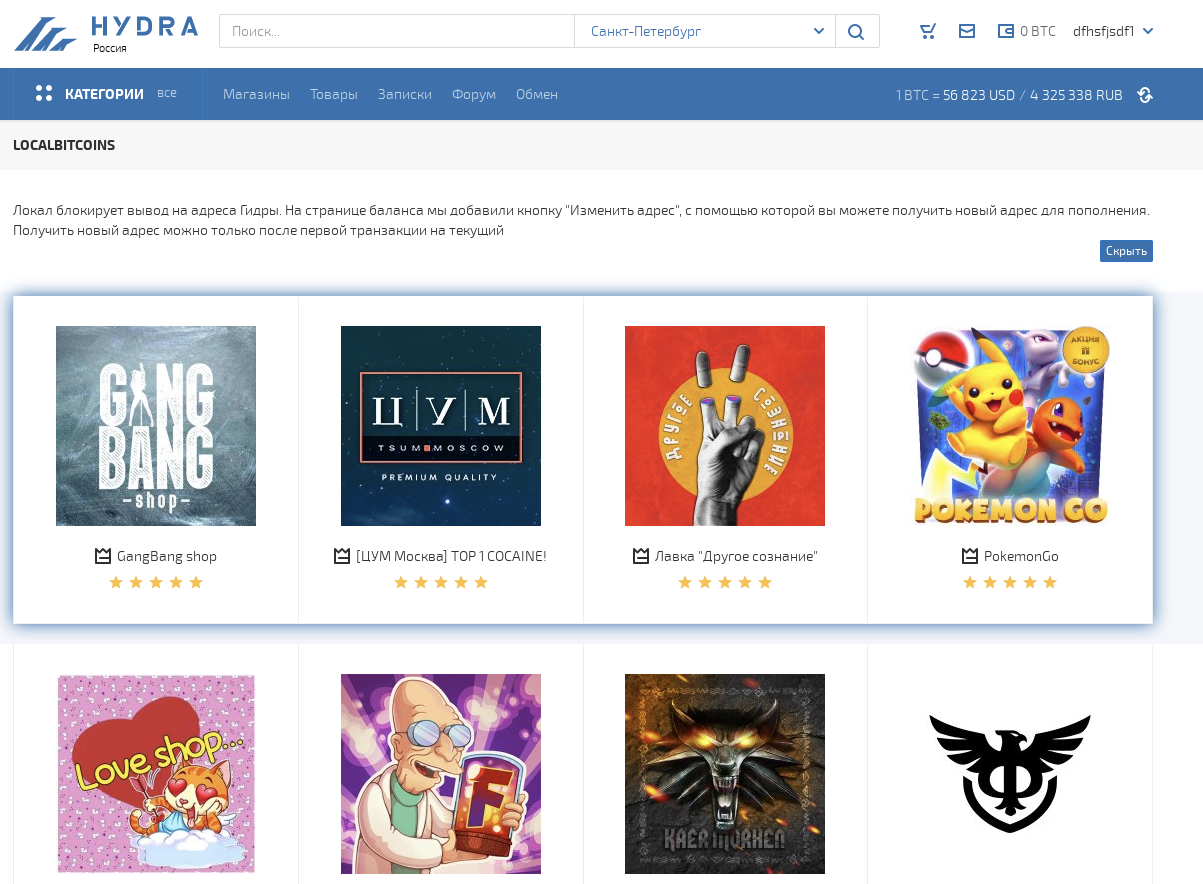Click the LOCALBITCOINS heading
Image resolution: width=1203 pixels, height=884 pixels.
(64, 145)
